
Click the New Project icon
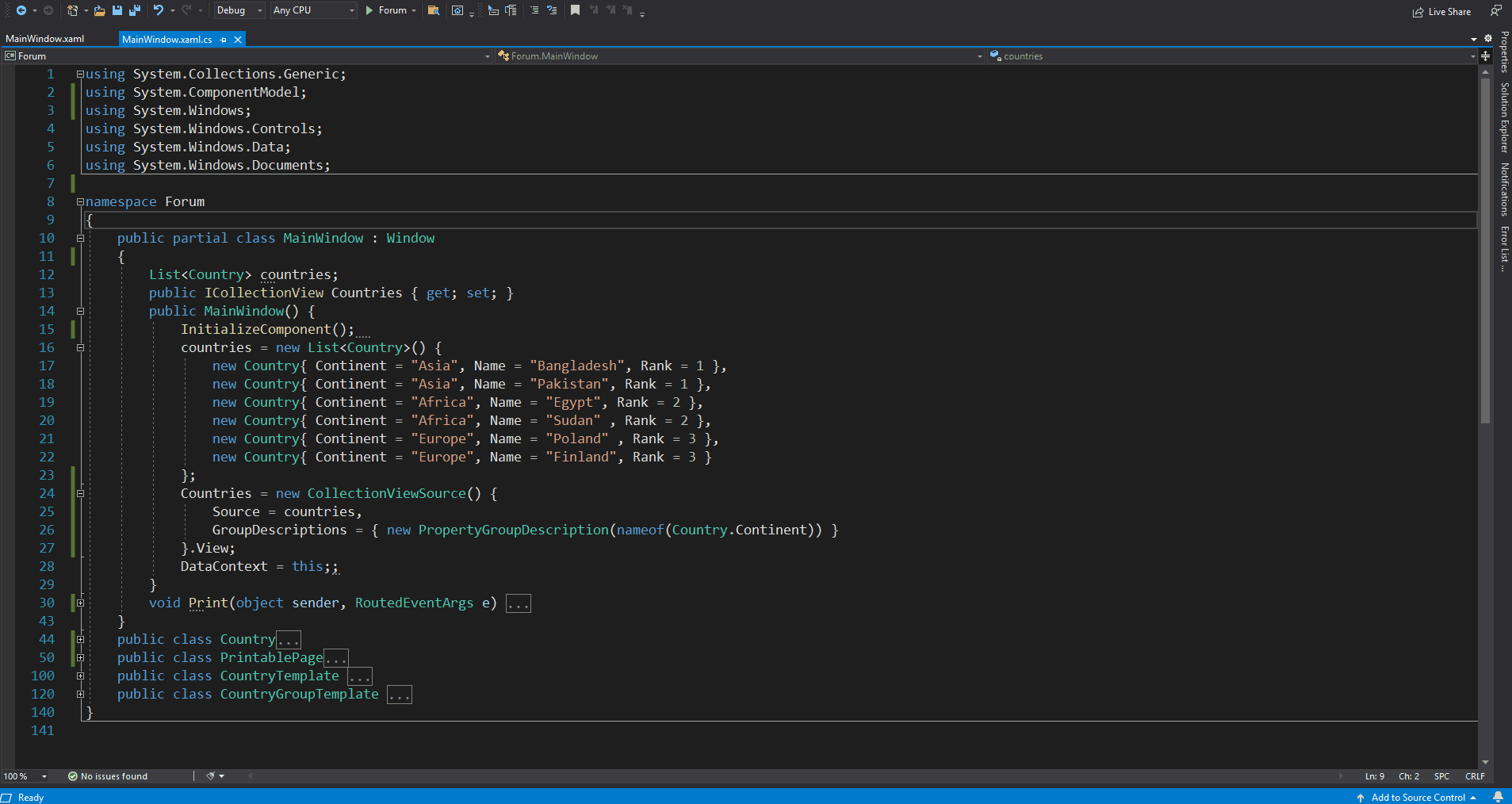coord(73,10)
